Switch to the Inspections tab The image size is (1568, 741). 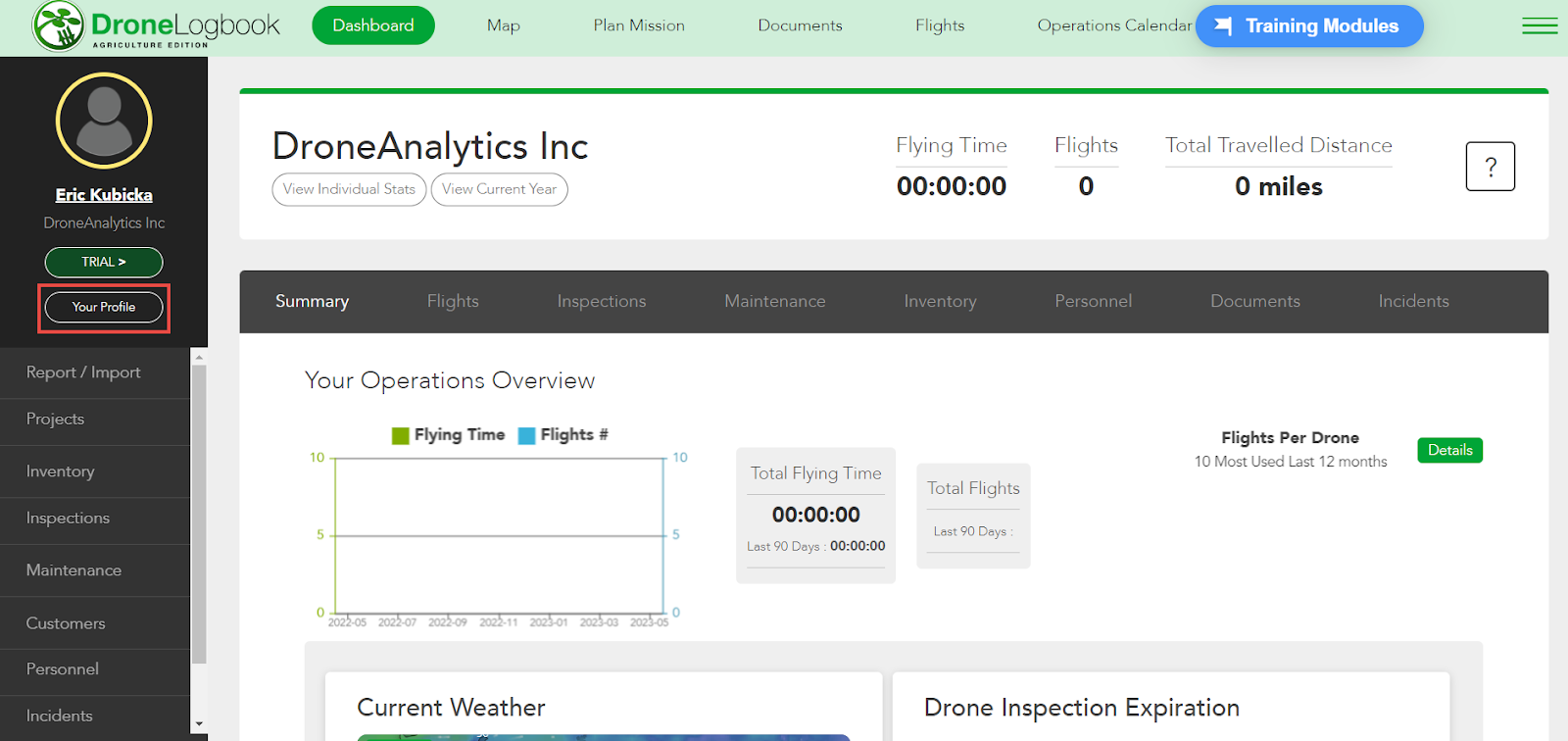(602, 302)
